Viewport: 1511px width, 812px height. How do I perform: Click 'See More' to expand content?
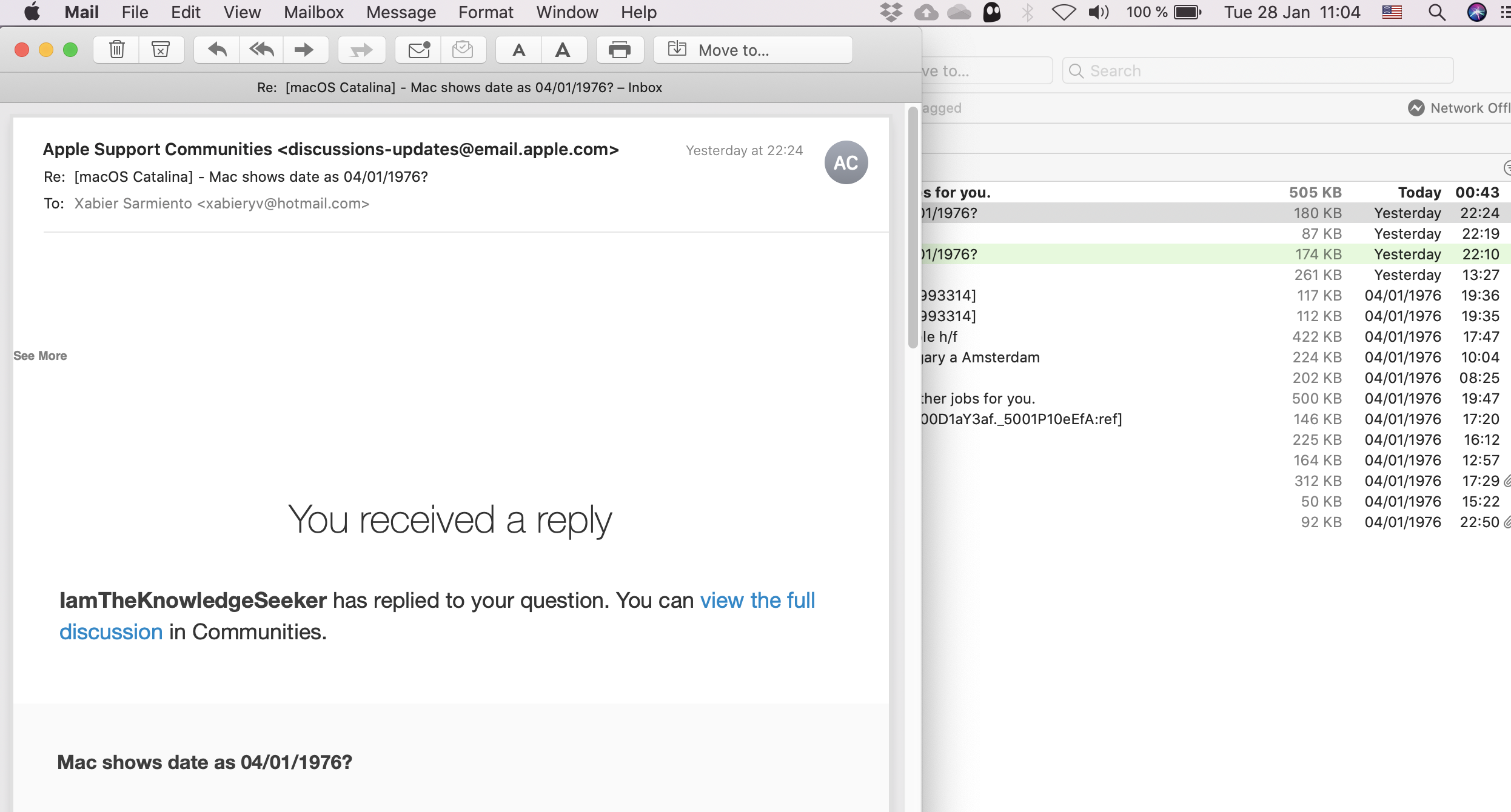tap(40, 355)
